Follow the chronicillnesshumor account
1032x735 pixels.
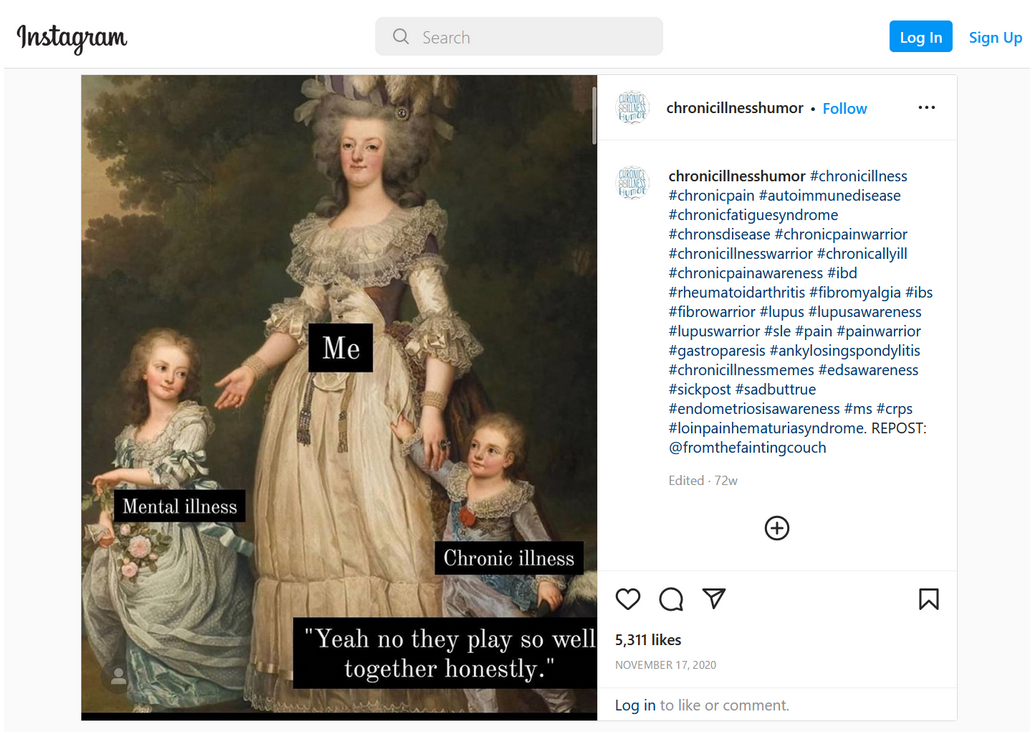coord(844,108)
